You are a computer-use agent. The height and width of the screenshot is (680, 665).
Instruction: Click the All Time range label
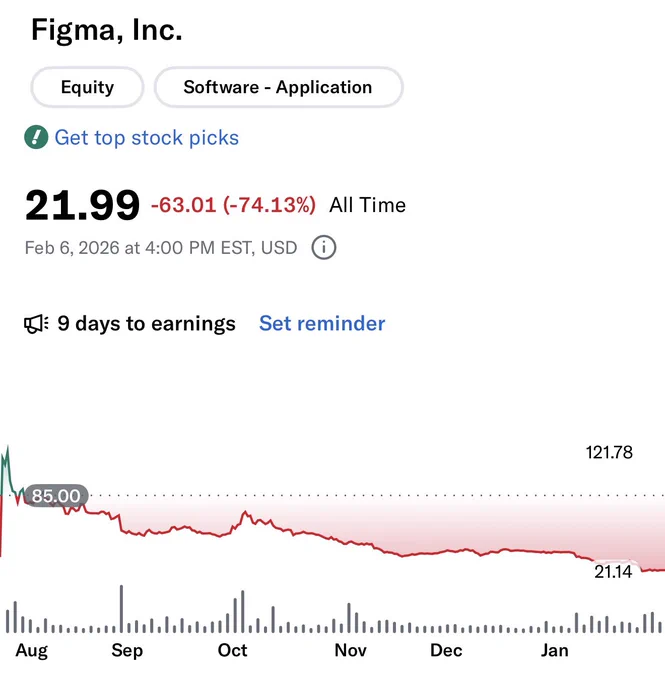(x=367, y=205)
